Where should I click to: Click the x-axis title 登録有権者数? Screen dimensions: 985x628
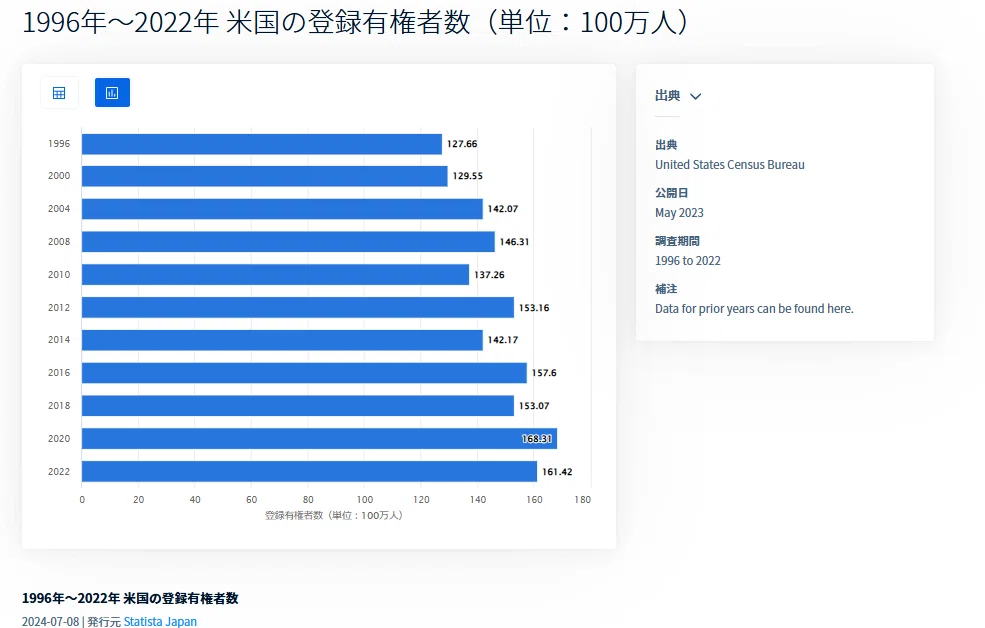point(333,516)
